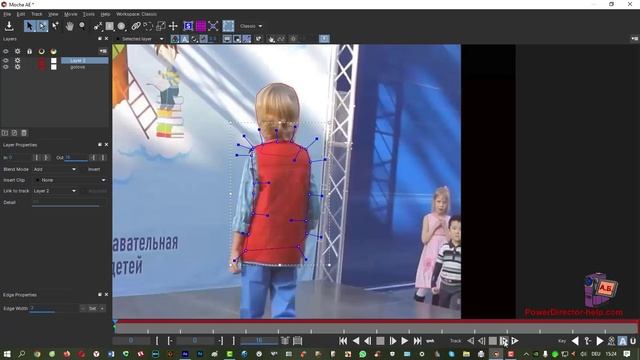
Task: Click the Go to first frame button
Action: click(343, 340)
